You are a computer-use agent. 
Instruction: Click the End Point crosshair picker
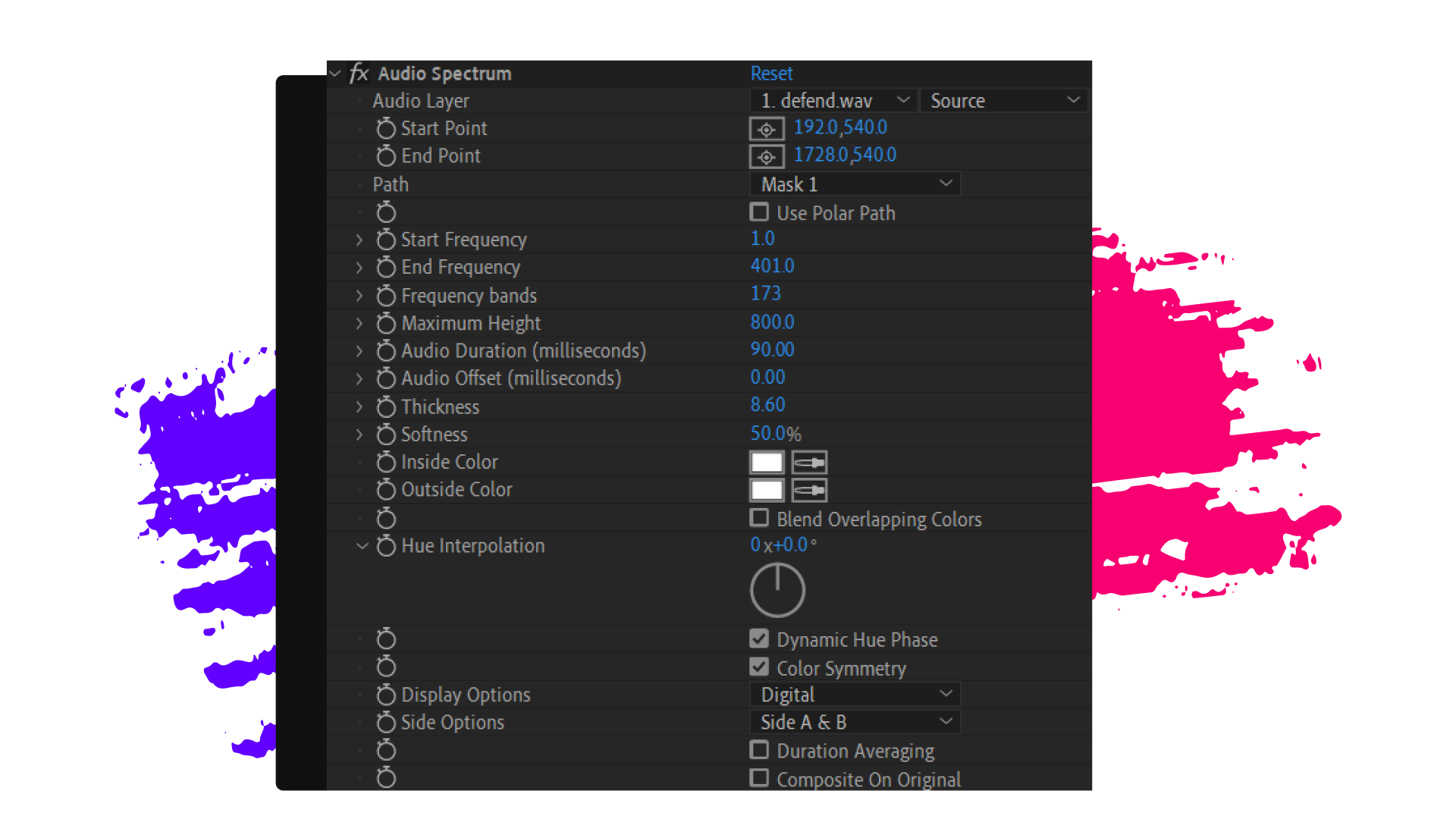[766, 156]
